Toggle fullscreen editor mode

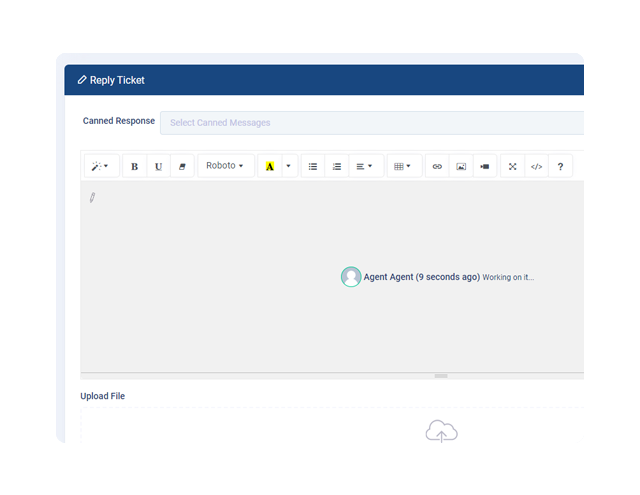click(513, 166)
